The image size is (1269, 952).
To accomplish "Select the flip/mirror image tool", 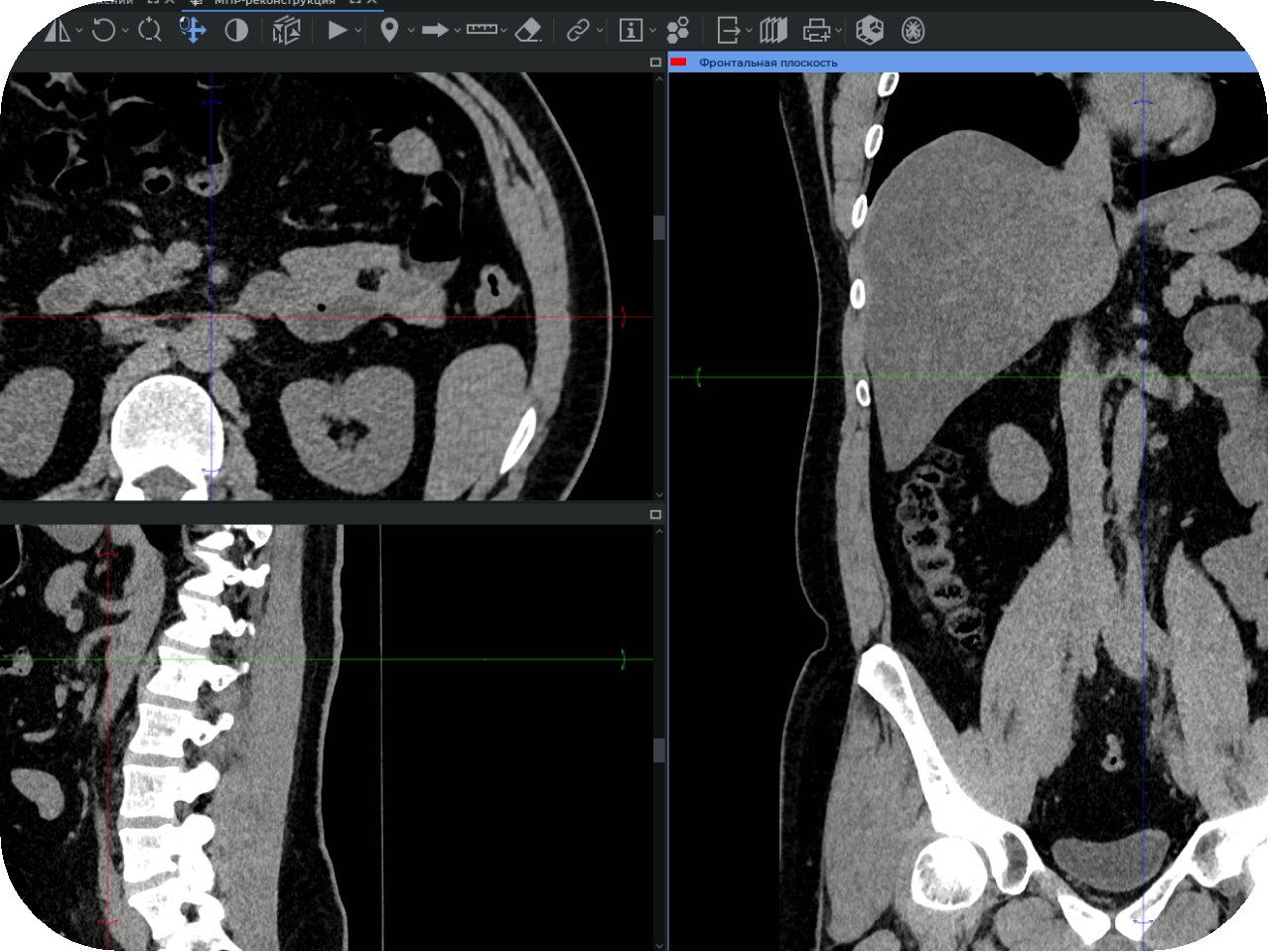I will [x=59, y=31].
